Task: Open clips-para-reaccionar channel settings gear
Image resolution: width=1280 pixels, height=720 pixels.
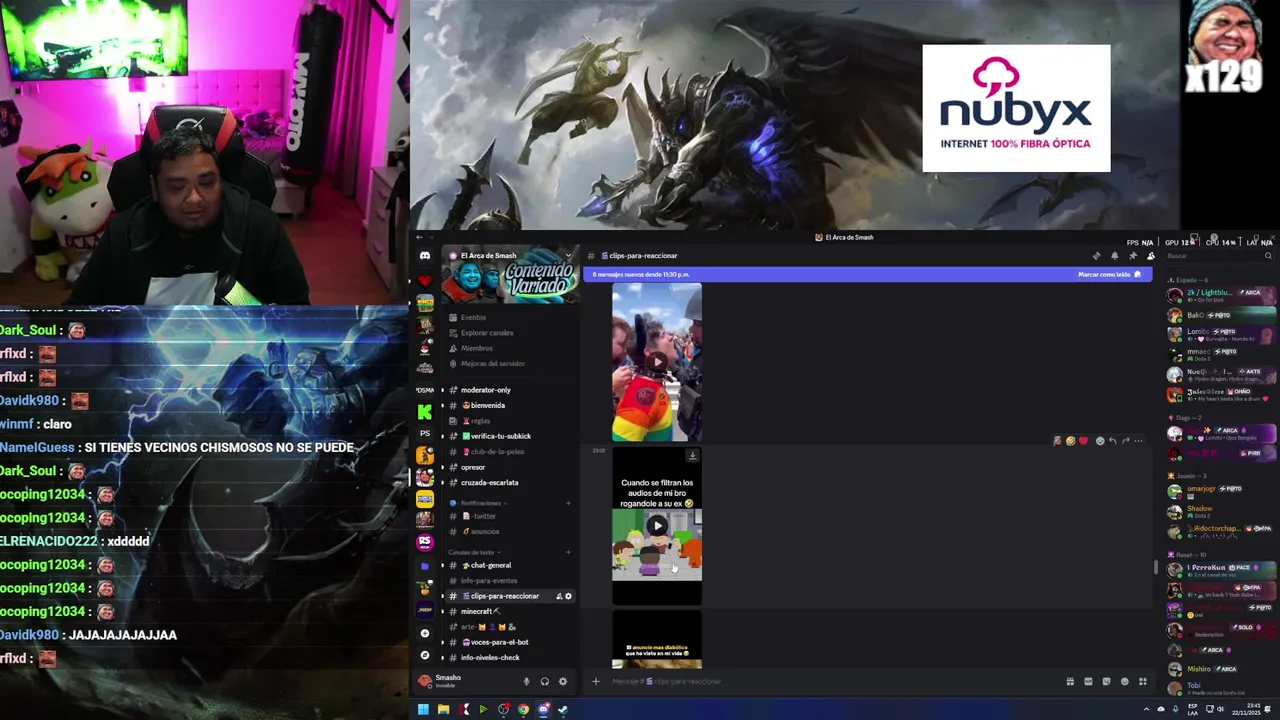Action: pos(568,596)
